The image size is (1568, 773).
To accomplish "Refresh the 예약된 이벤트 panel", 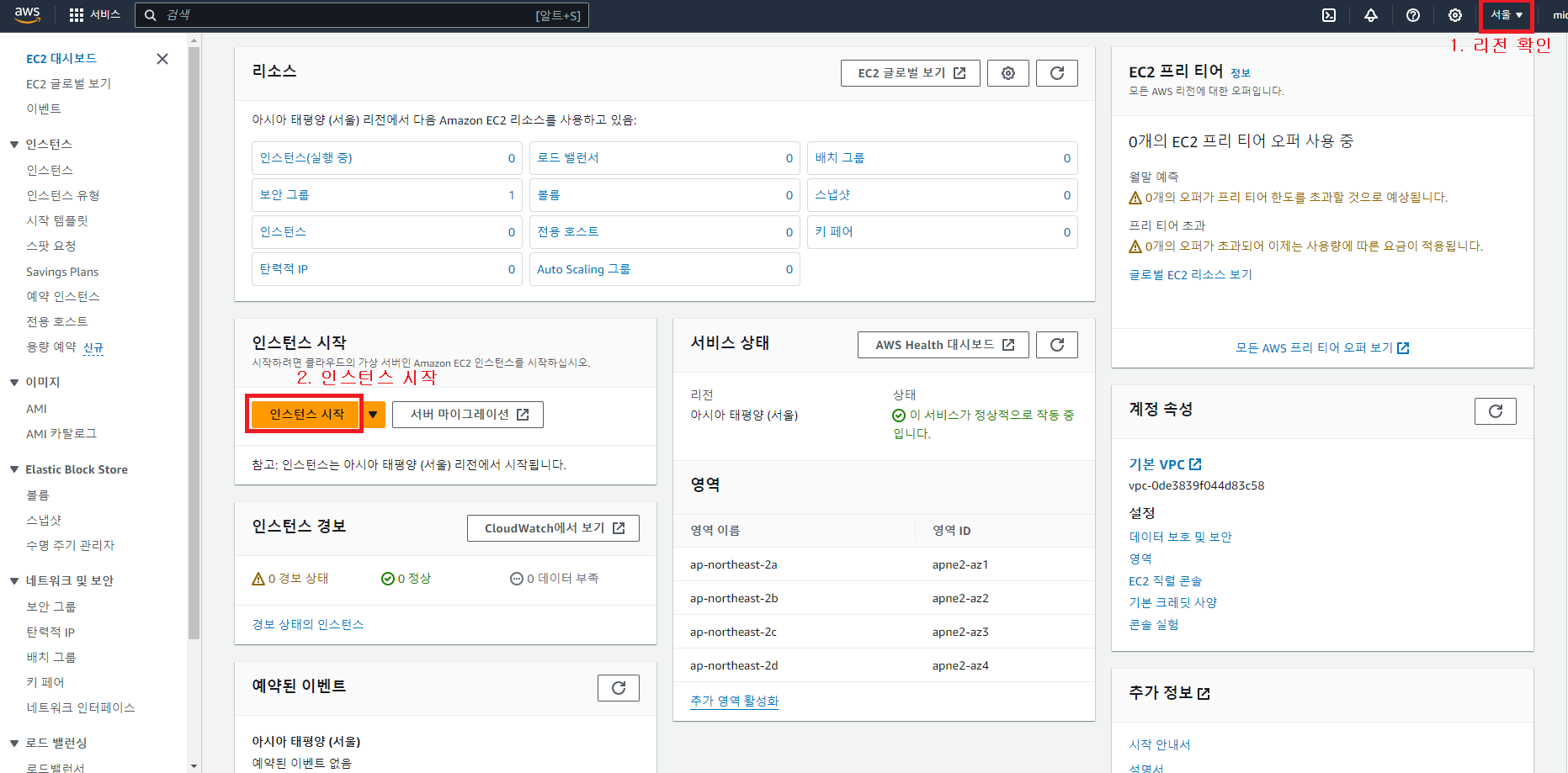I will coord(619,688).
